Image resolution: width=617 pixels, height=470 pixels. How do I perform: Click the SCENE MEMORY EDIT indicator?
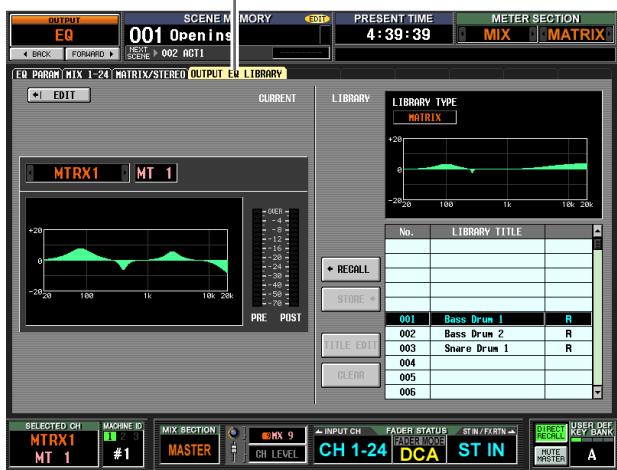tap(317, 19)
